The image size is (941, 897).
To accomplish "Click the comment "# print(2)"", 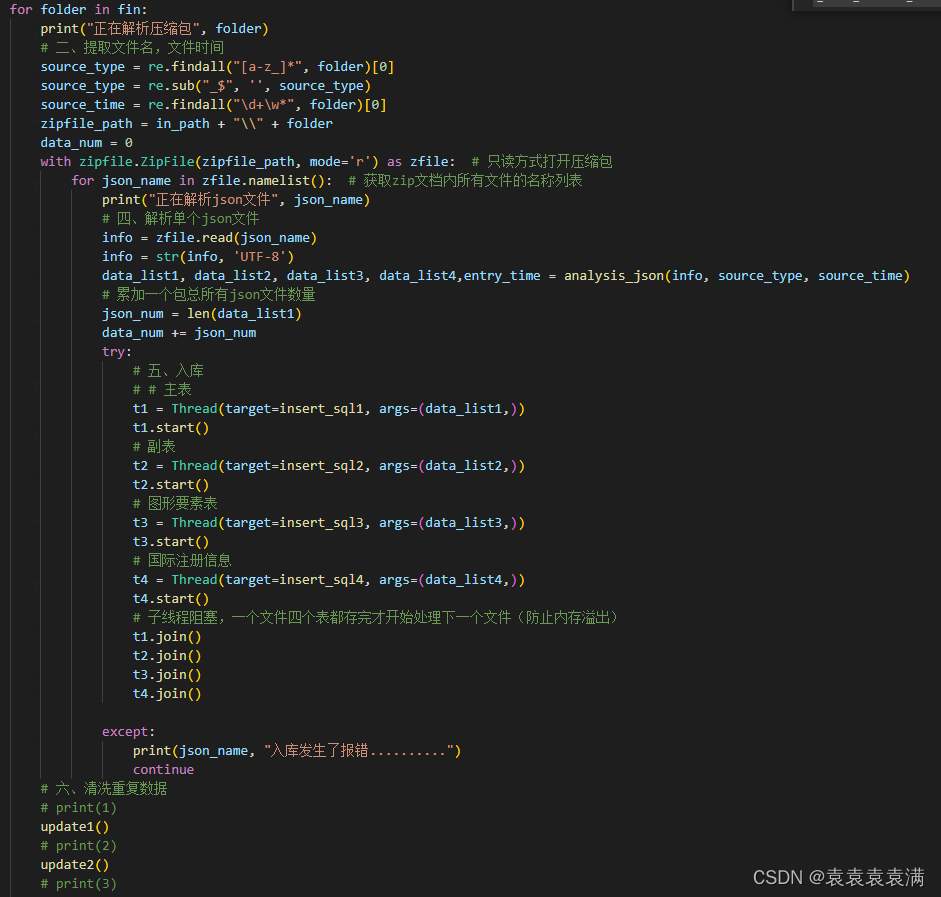I will (79, 846).
